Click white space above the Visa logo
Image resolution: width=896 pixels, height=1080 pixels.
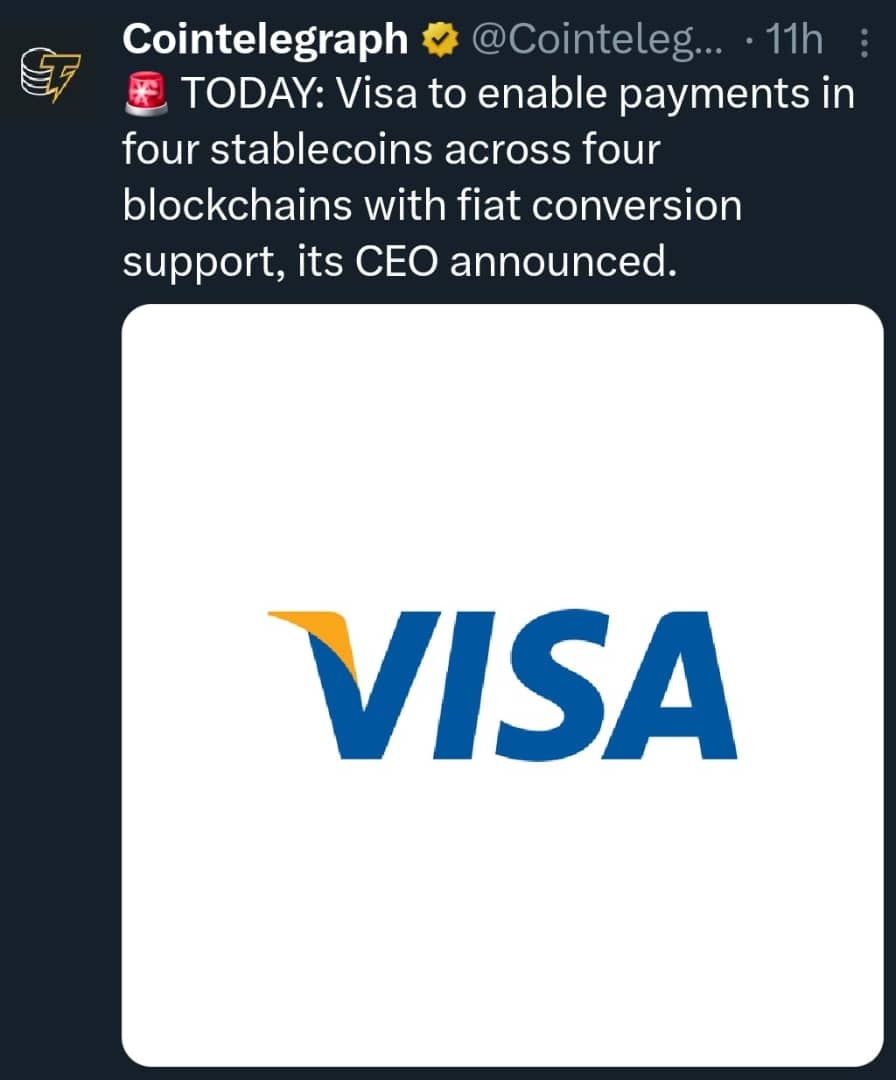point(502,450)
